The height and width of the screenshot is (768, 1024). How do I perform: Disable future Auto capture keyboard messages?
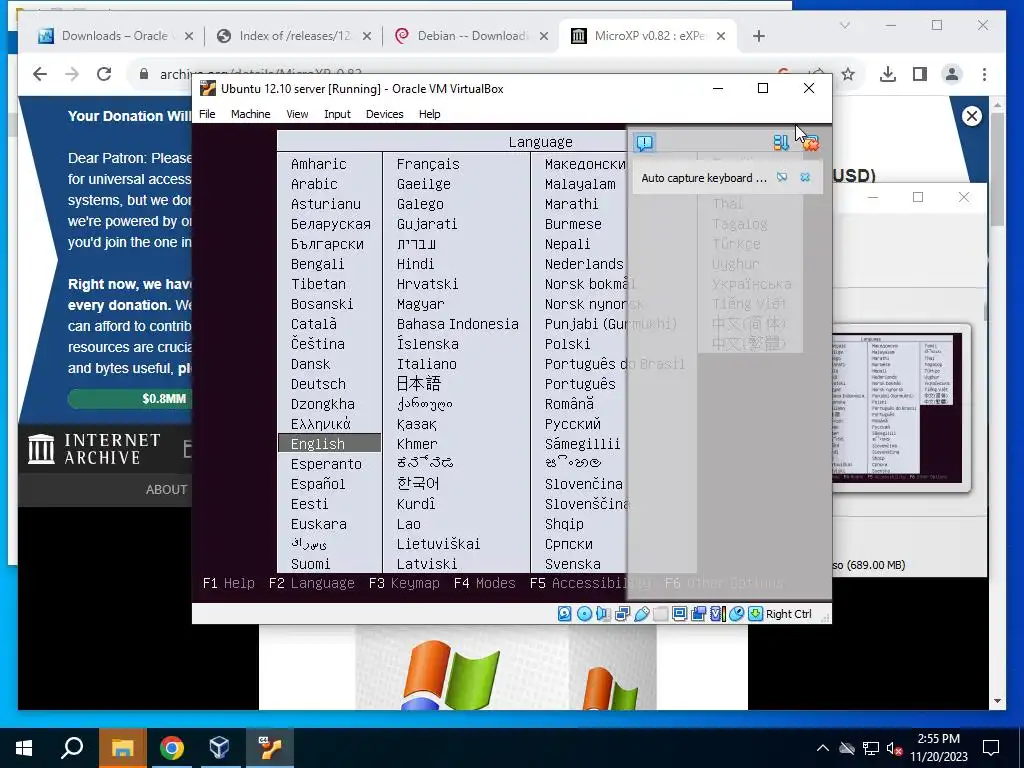pyautogui.click(x=782, y=178)
